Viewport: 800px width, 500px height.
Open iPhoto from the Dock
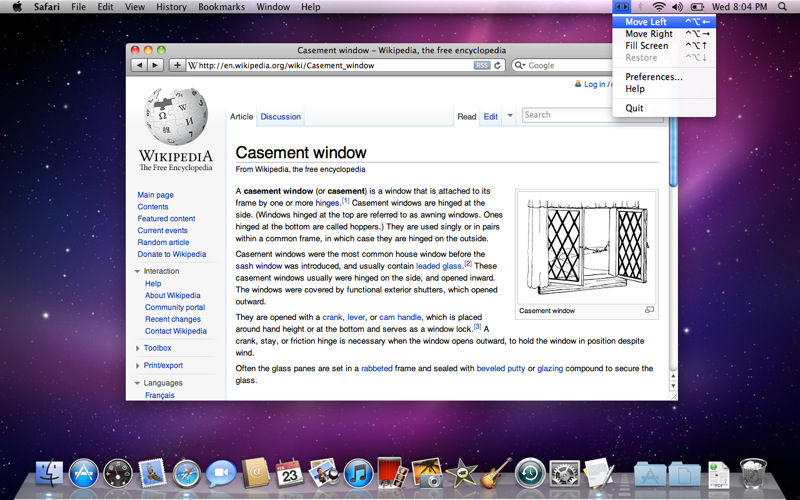(x=427, y=472)
